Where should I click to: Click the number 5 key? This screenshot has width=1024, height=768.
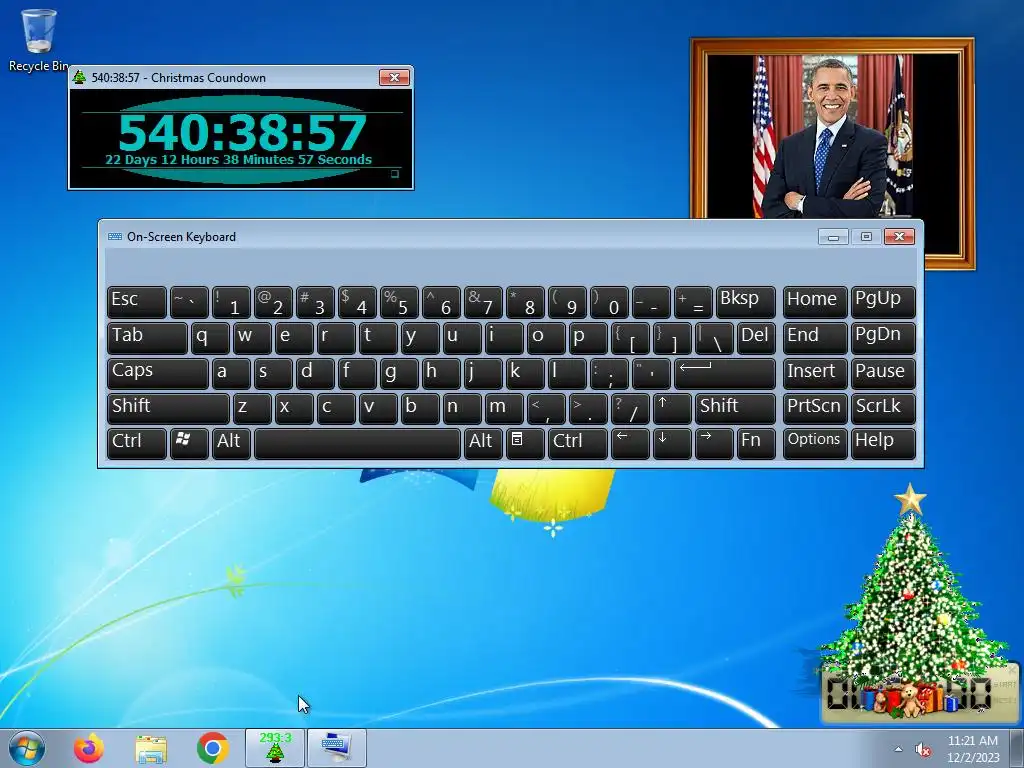[x=399, y=302]
